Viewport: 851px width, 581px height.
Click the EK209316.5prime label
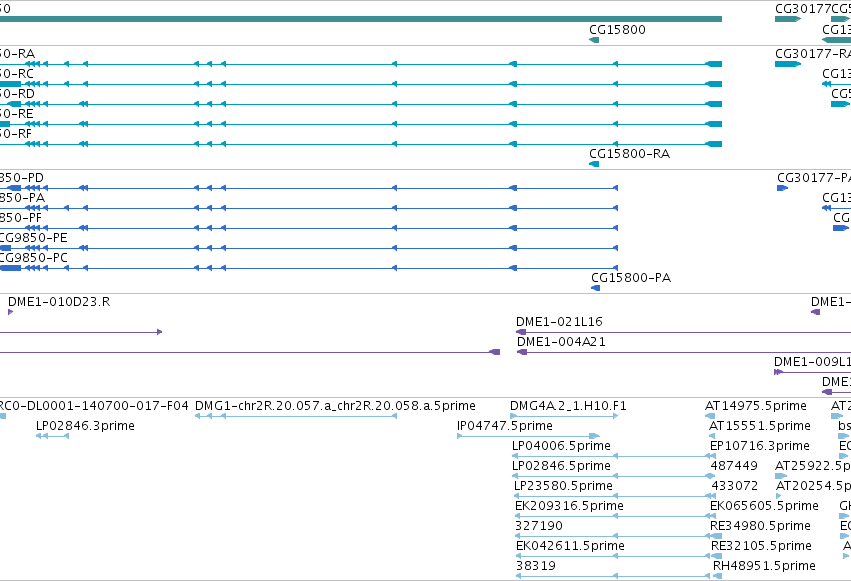pyautogui.click(x=569, y=506)
